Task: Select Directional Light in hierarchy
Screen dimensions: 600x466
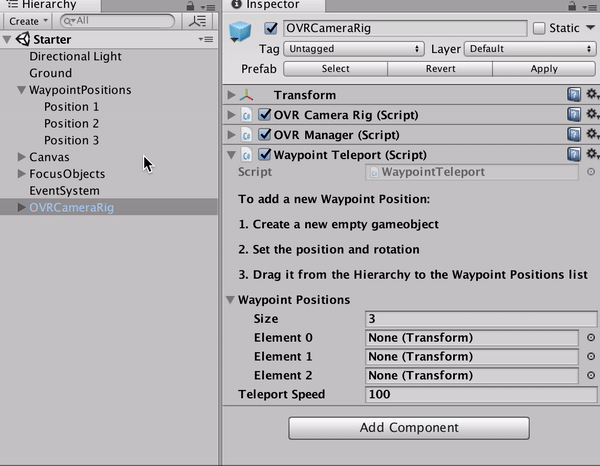Action: [x=75, y=57]
